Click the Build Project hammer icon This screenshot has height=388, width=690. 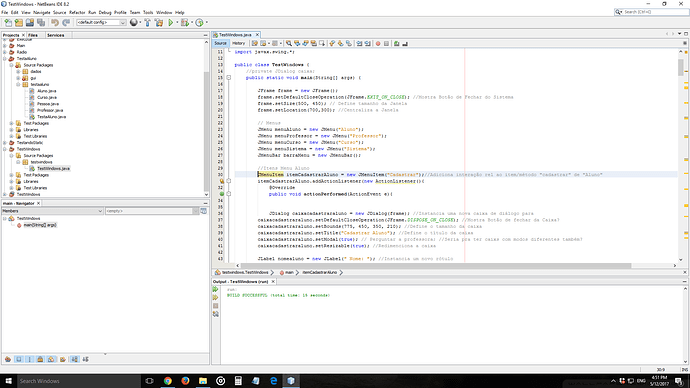(147, 22)
